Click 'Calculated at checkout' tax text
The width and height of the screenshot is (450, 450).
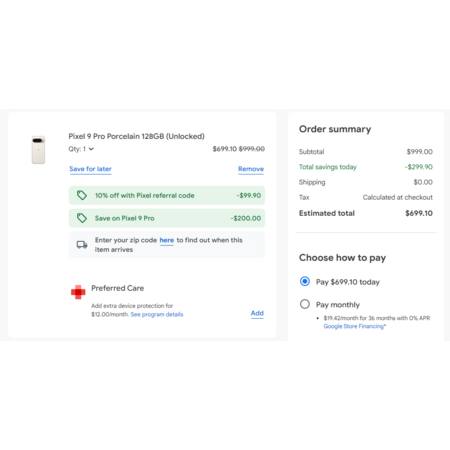coord(398,197)
